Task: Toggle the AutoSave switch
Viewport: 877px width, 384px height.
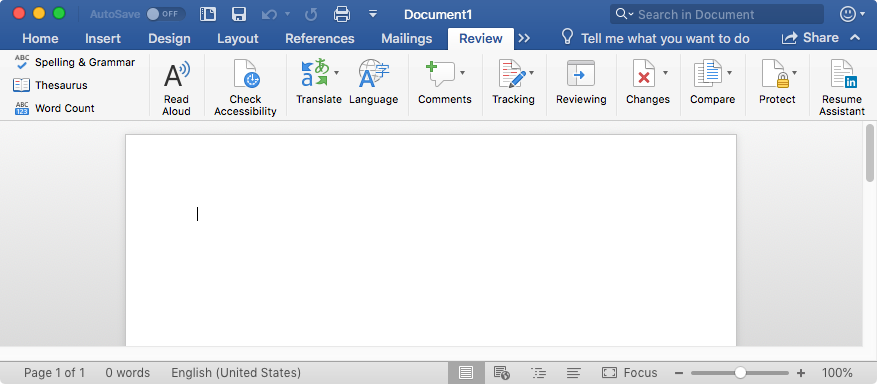Action: [166, 14]
